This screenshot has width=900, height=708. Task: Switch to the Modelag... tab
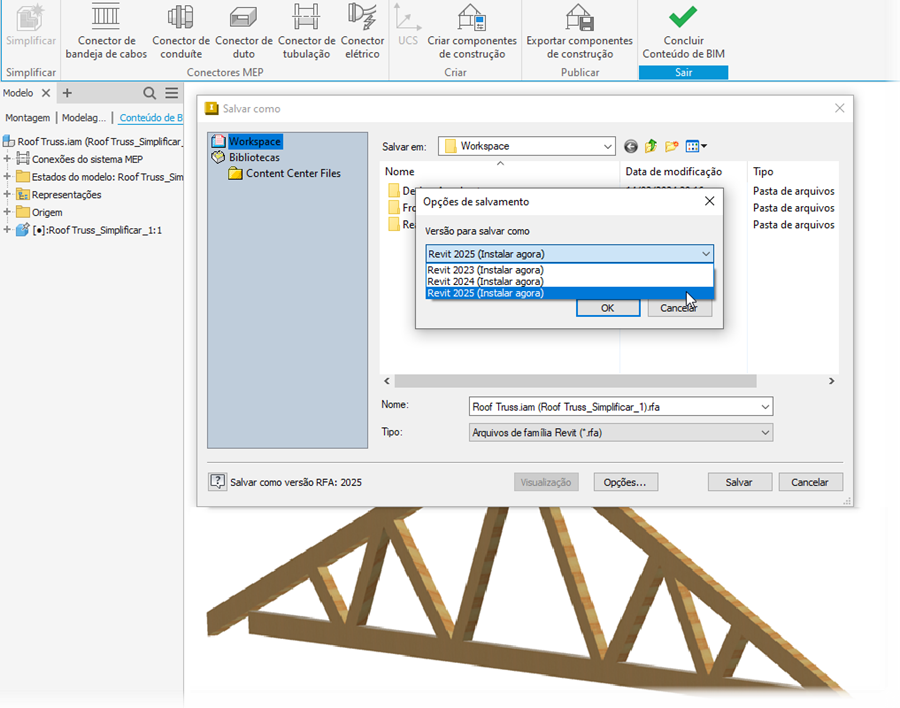click(84, 118)
